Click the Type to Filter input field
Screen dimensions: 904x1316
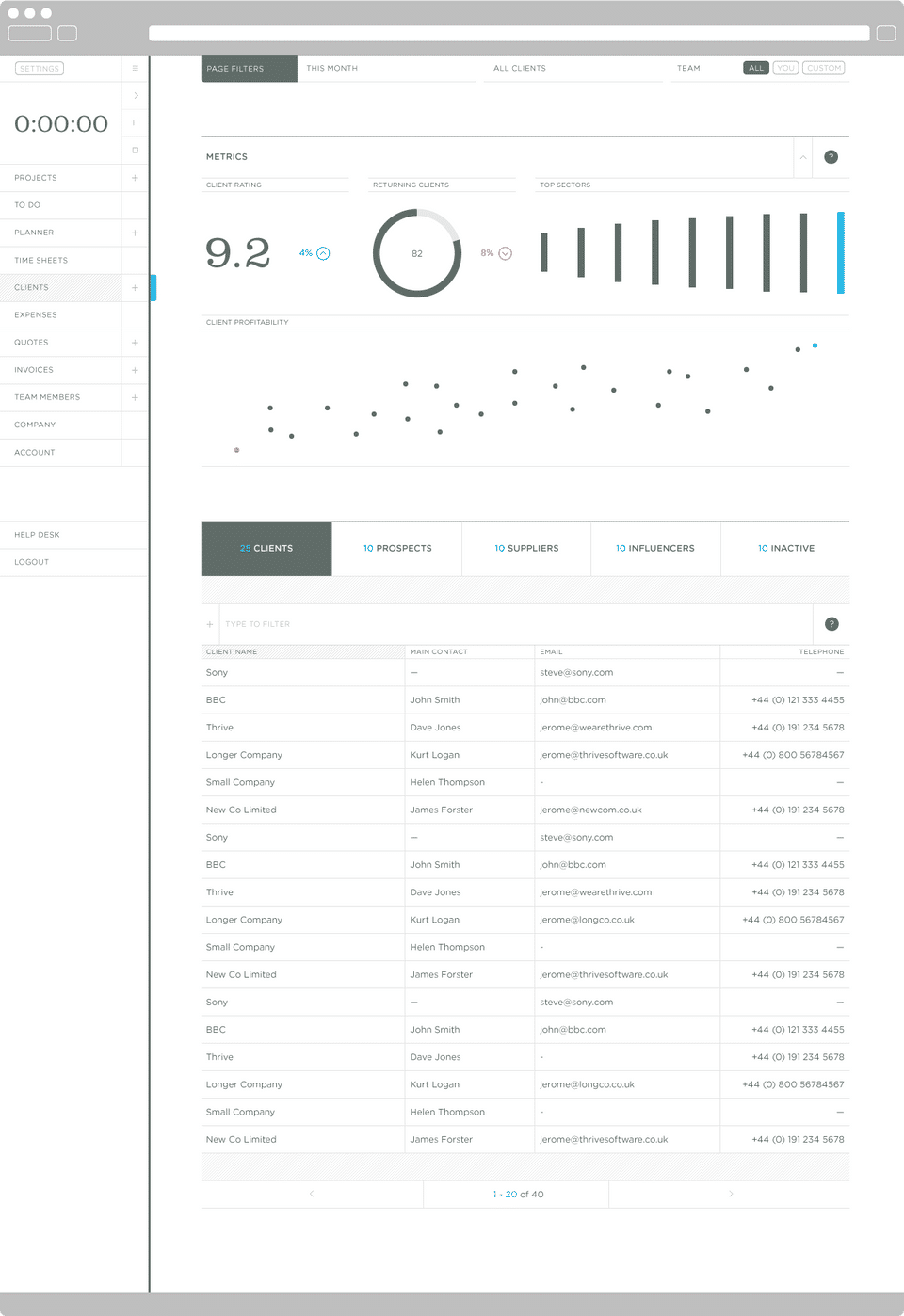(x=515, y=624)
